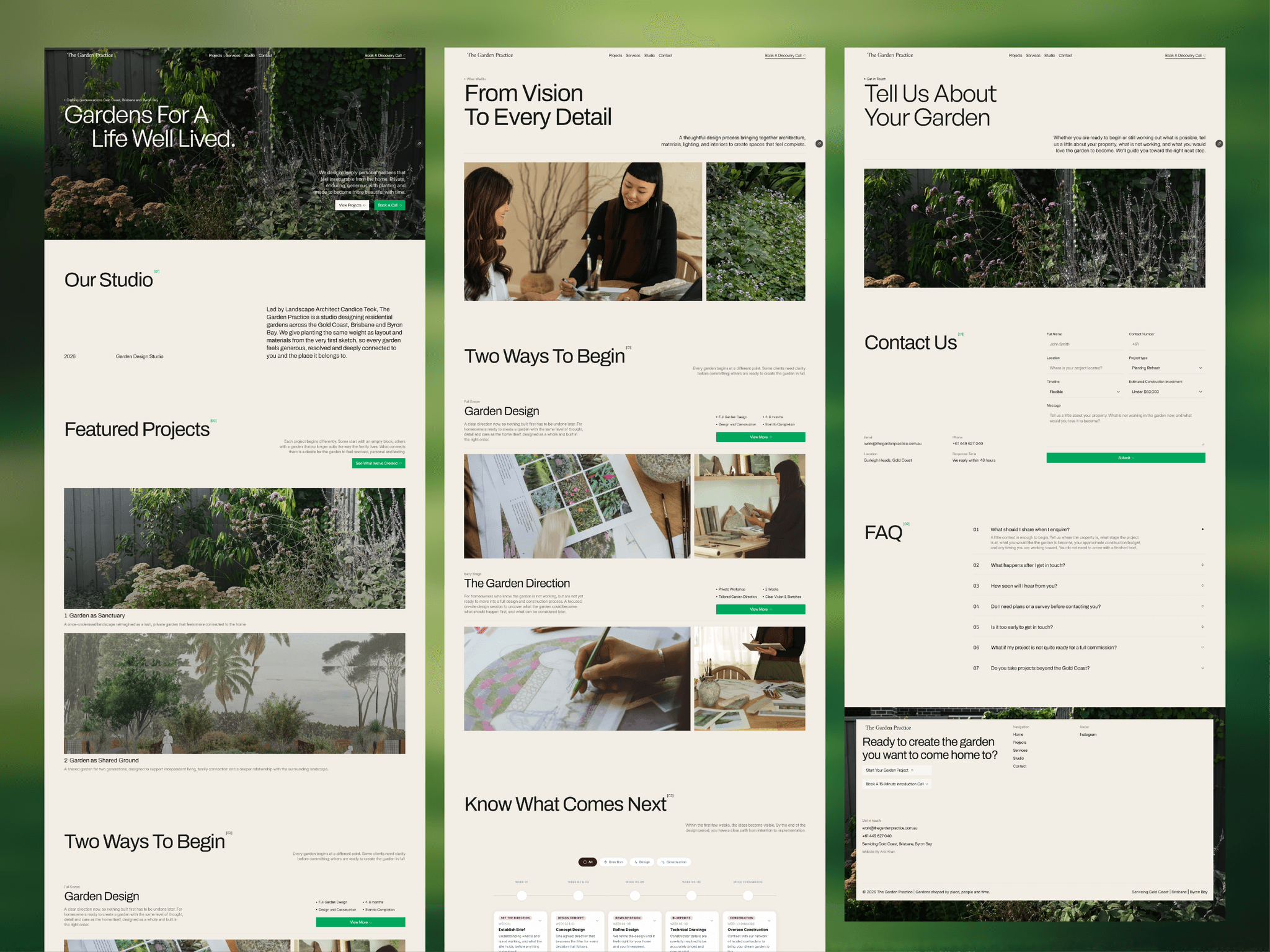This screenshot has width=1270, height=952.
Task: Click 'Book A Discovery Call' in services page header
Action: pyautogui.click(x=785, y=56)
